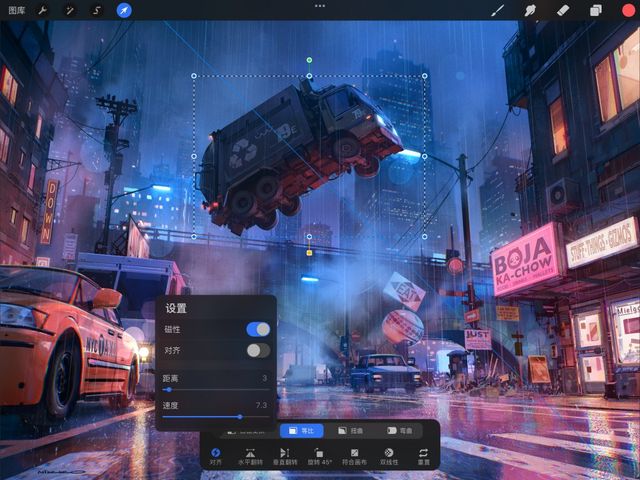Click the right-middle edge transform handle

425,156
